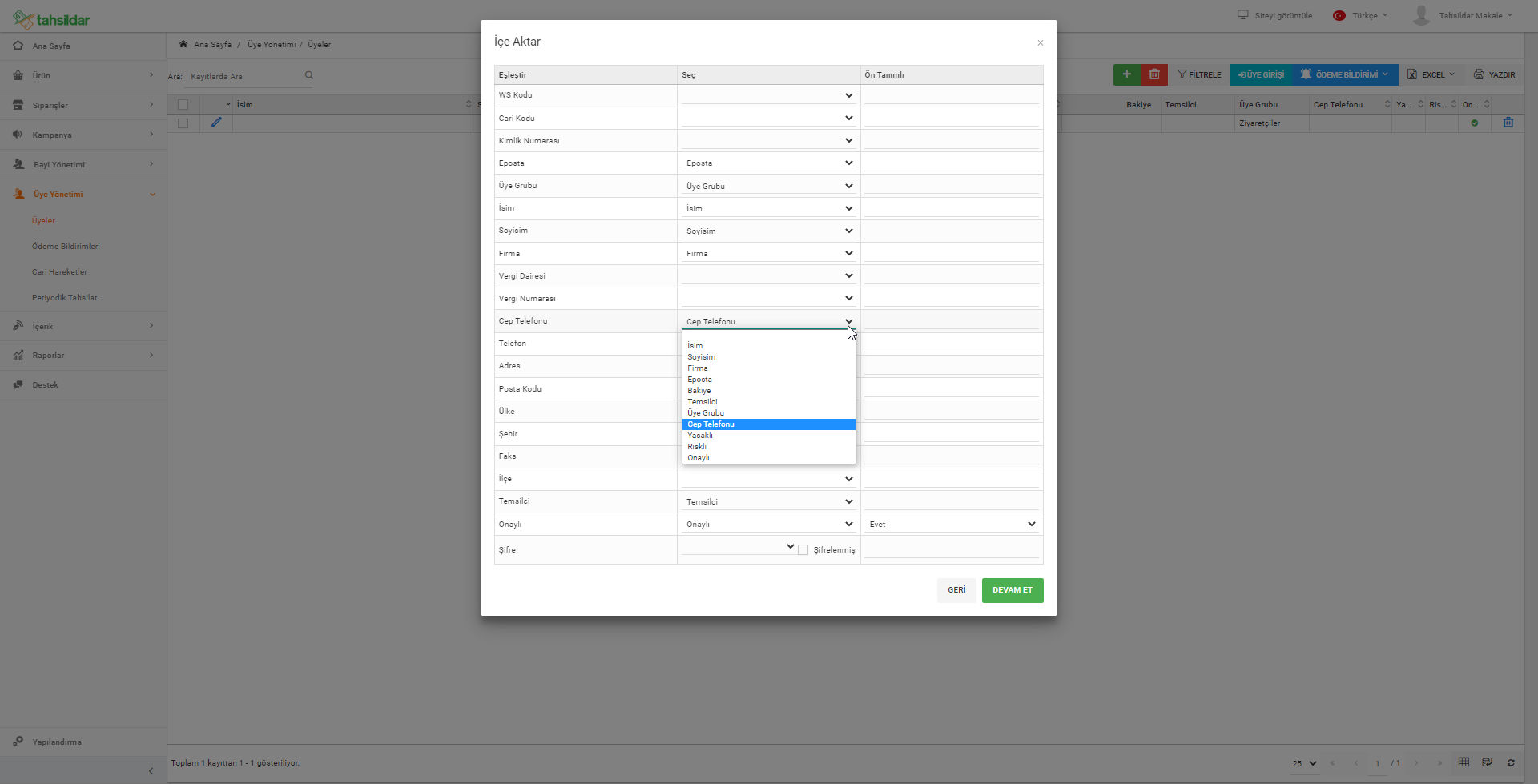Viewport: 1538px width, 784px height.
Task: Open Yapılandırma settings in sidebar
Action: 83,742
